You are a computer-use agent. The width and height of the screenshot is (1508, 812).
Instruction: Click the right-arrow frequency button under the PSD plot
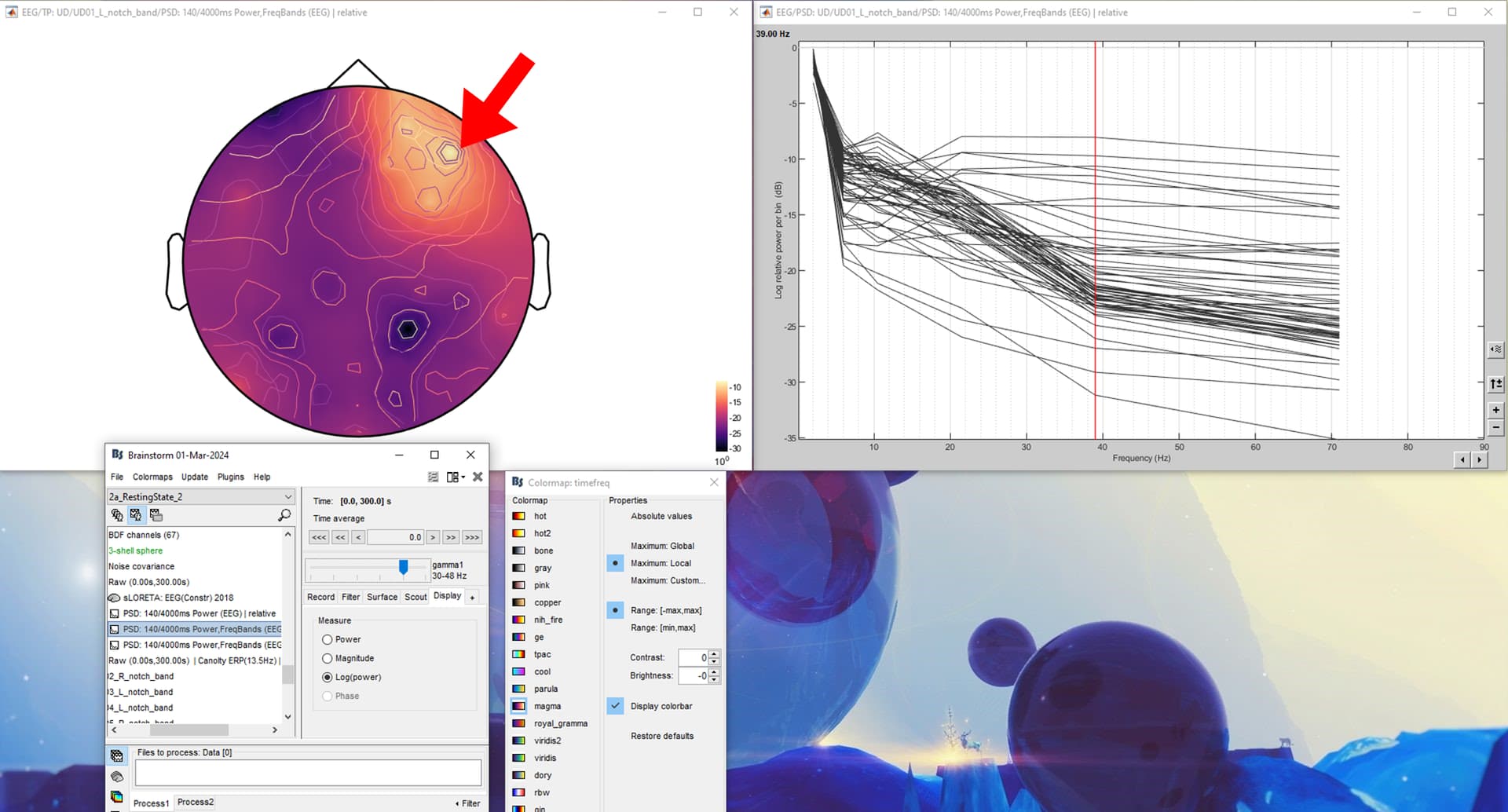pyautogui.click(x=1480, y=460)
